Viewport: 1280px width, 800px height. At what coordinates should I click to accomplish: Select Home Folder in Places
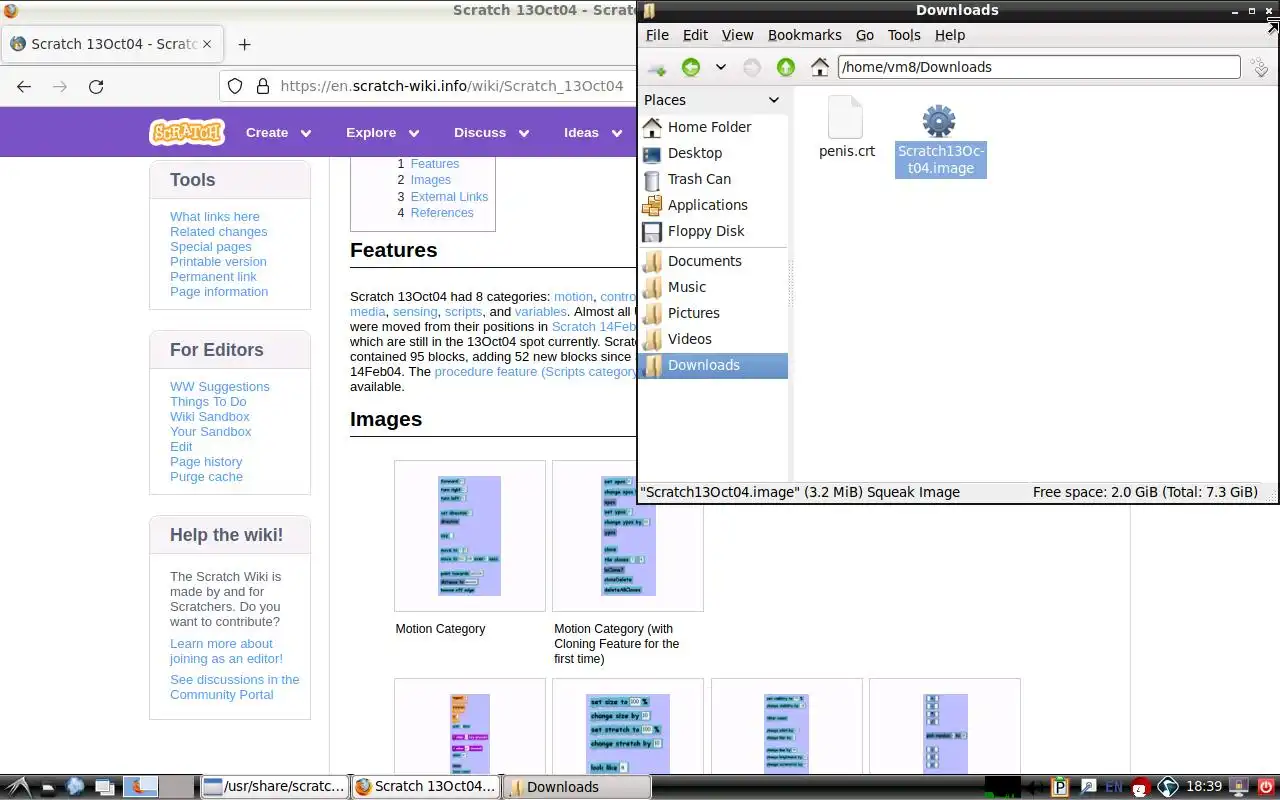point(713,127)
